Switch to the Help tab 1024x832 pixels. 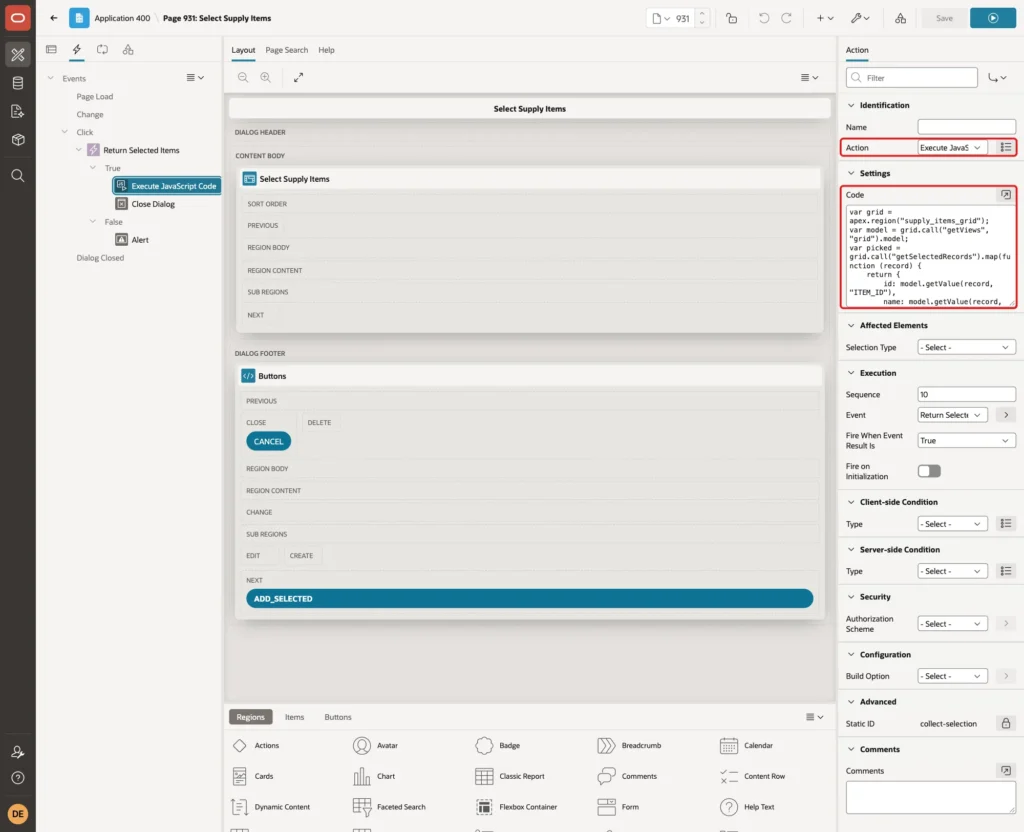(327, 50)
